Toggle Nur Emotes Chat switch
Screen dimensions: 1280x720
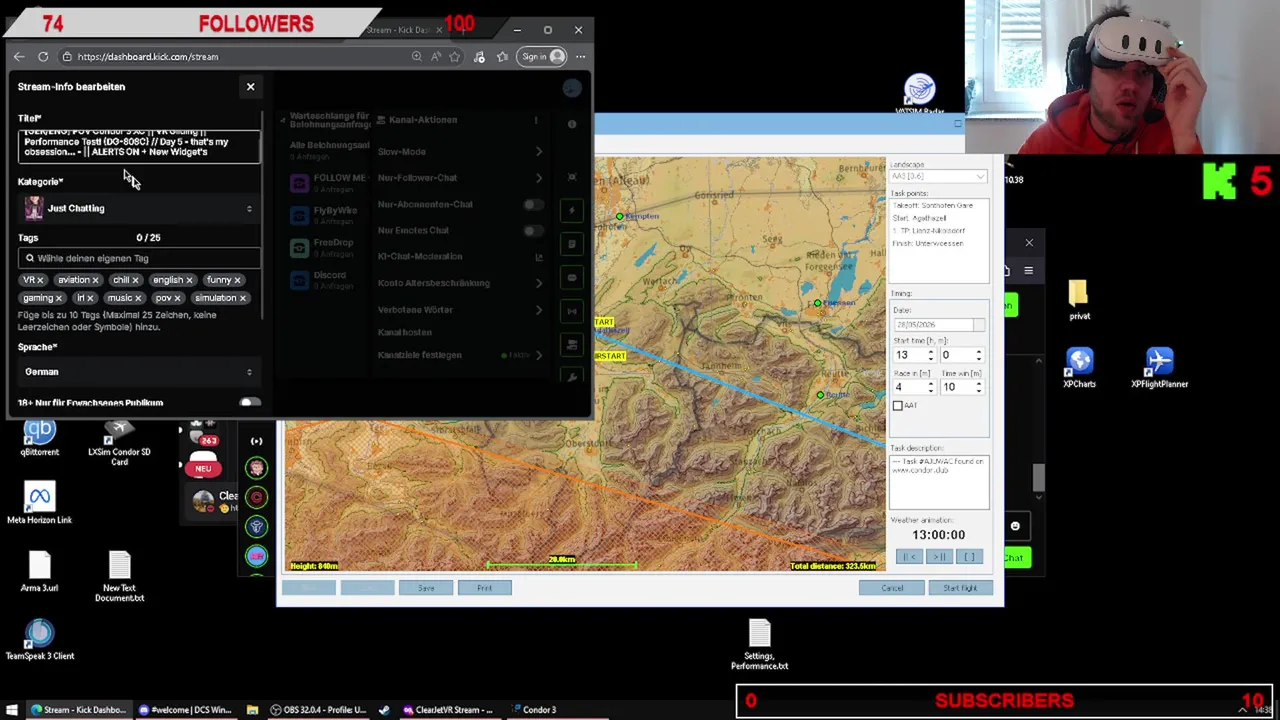point(534,231)
